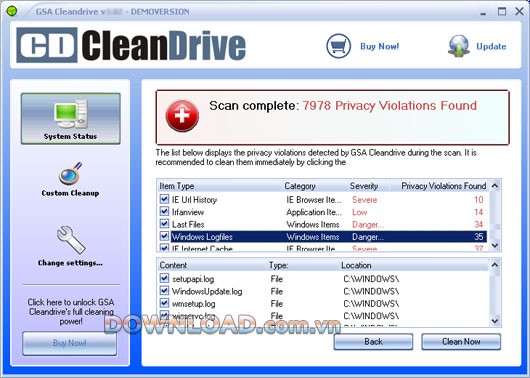Uncheck the Windows Logfiles checkbox
This screenshot has height=378, width=530.
pos(164,236)
